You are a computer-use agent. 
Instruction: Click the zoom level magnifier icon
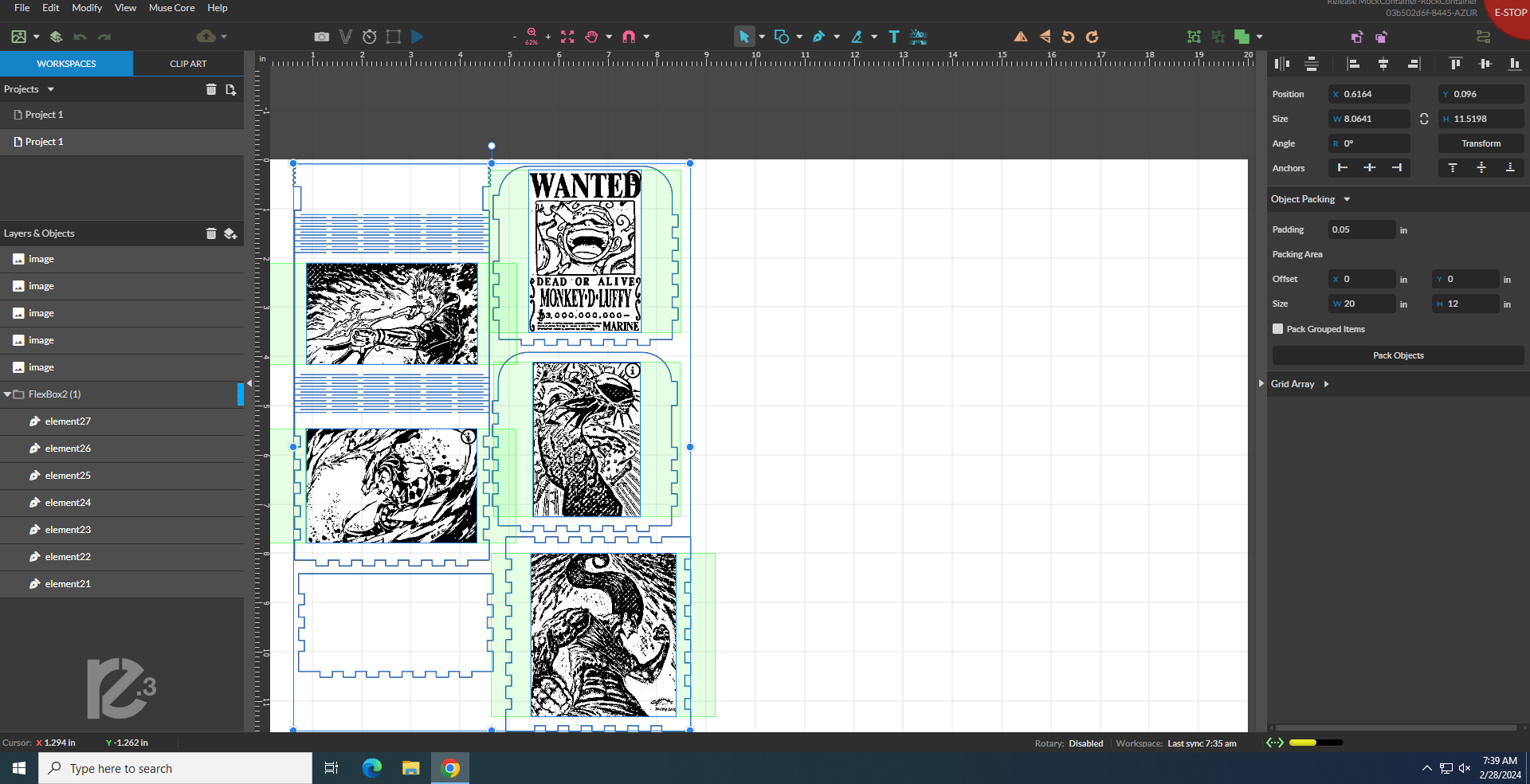point(532,36)
